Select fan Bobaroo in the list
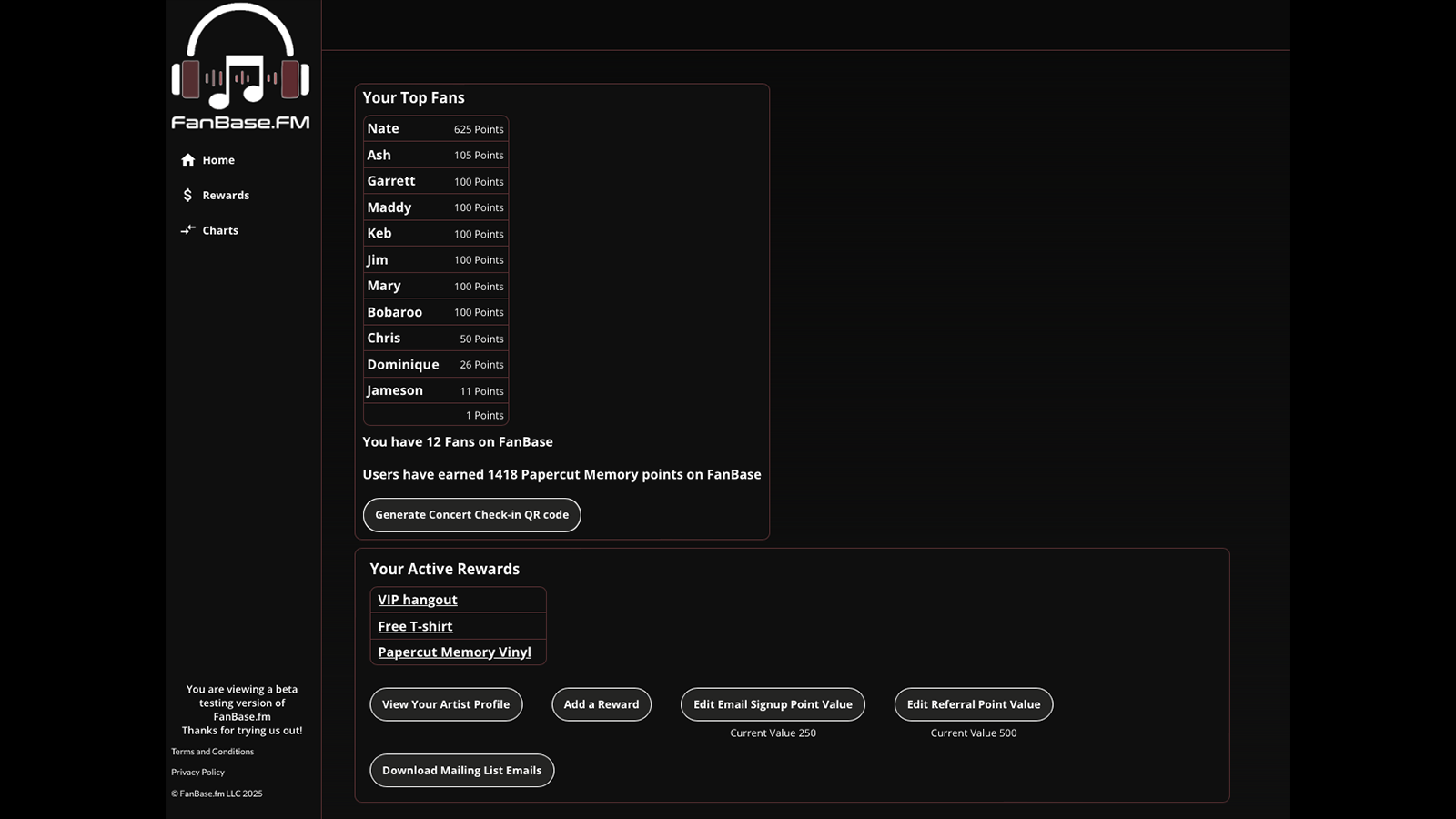 coord(395,312)
